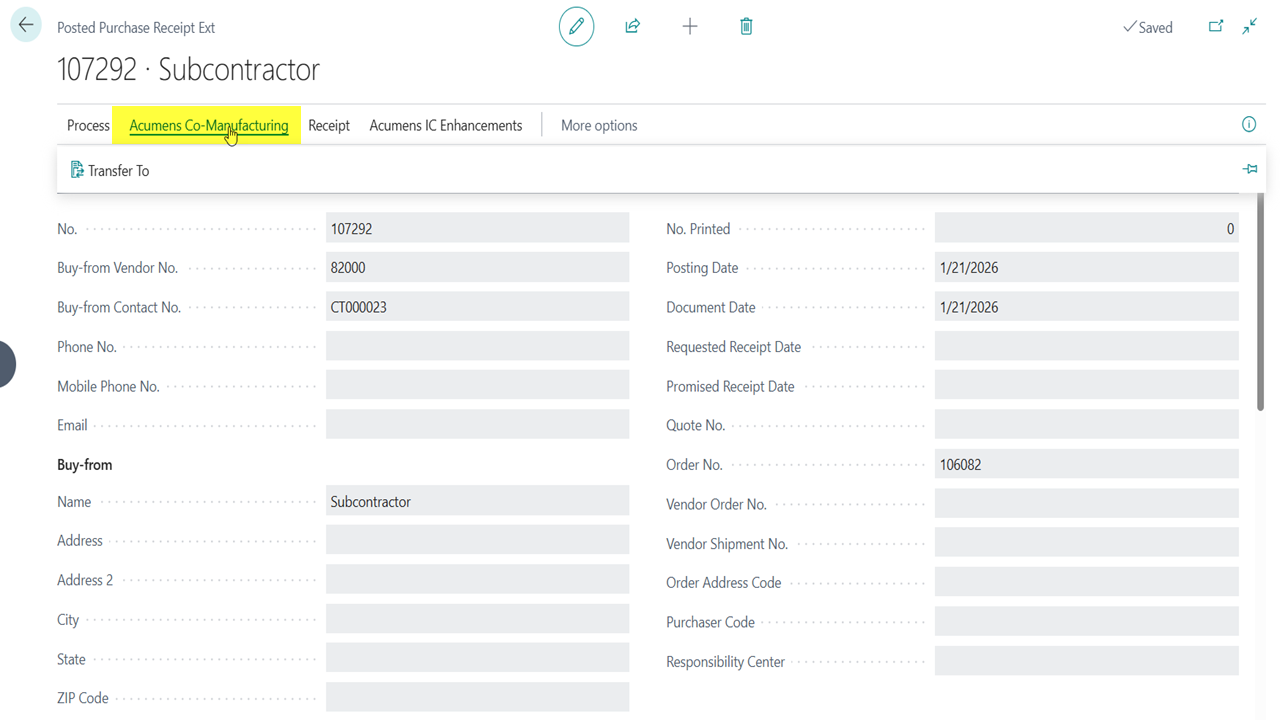This screenshot has height=720, width=1280.
Task: Click the Saved status indicator
Action: click(x=1148, y=28)
